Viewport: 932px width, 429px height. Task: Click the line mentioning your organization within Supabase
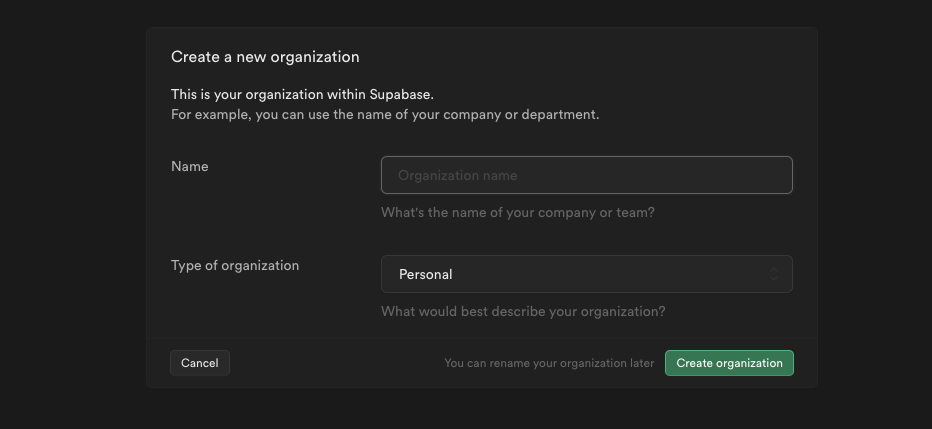pyautogui.click(x=303, y=94)
